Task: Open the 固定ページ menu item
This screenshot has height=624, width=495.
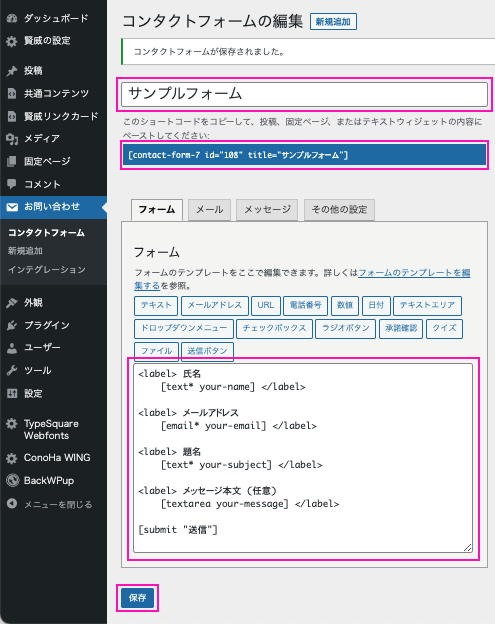Action: [53, 162]
